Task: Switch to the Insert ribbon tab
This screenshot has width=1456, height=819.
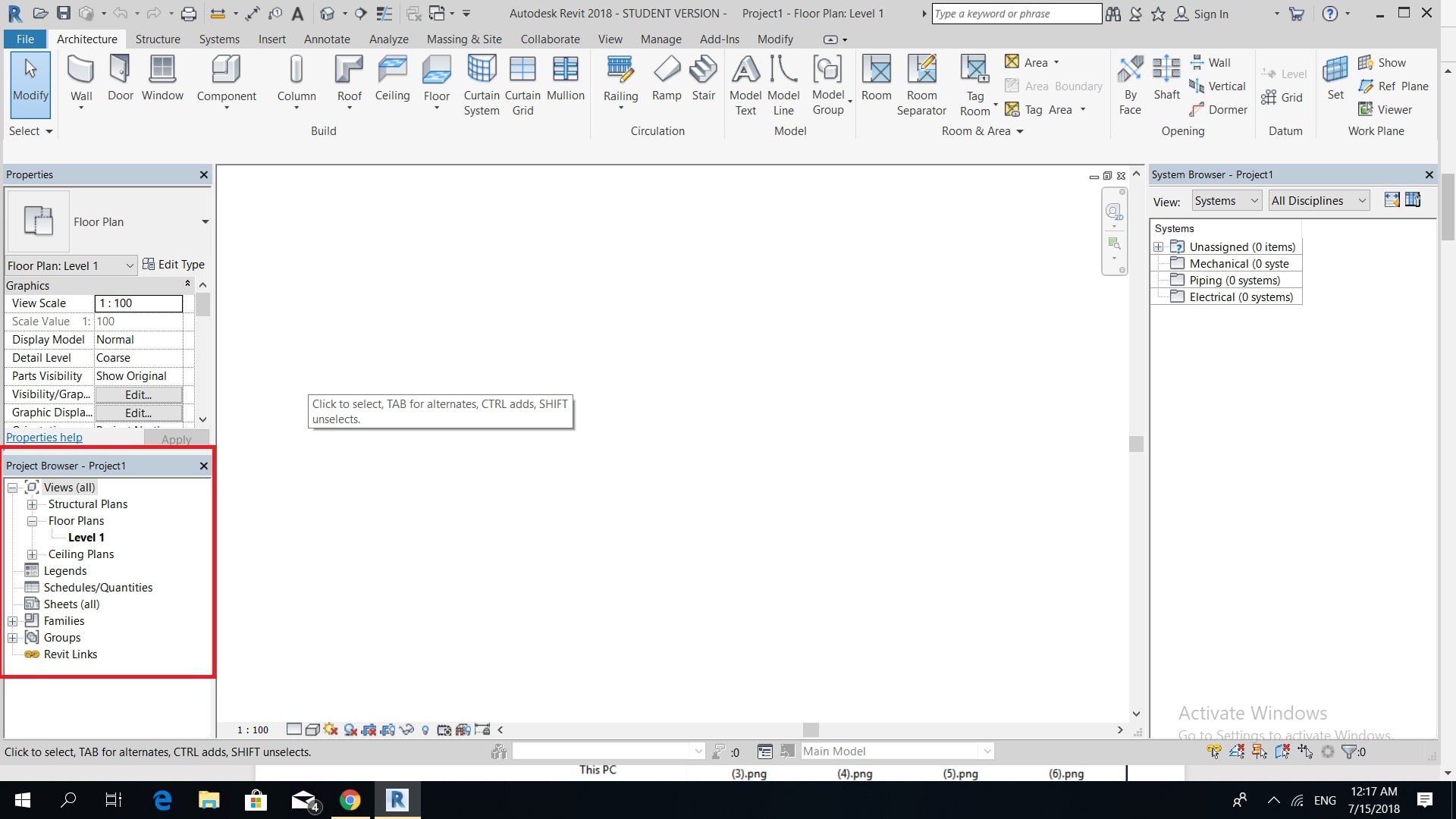Action: [272, 39]
